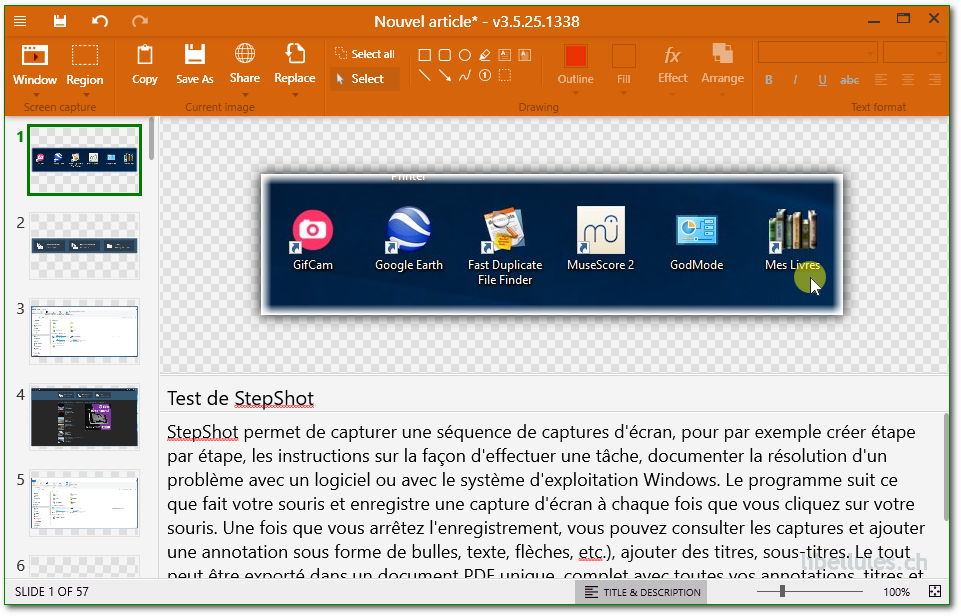
Task: Expand the Fill dropdown arrow
Action: [x=623, y=93]
